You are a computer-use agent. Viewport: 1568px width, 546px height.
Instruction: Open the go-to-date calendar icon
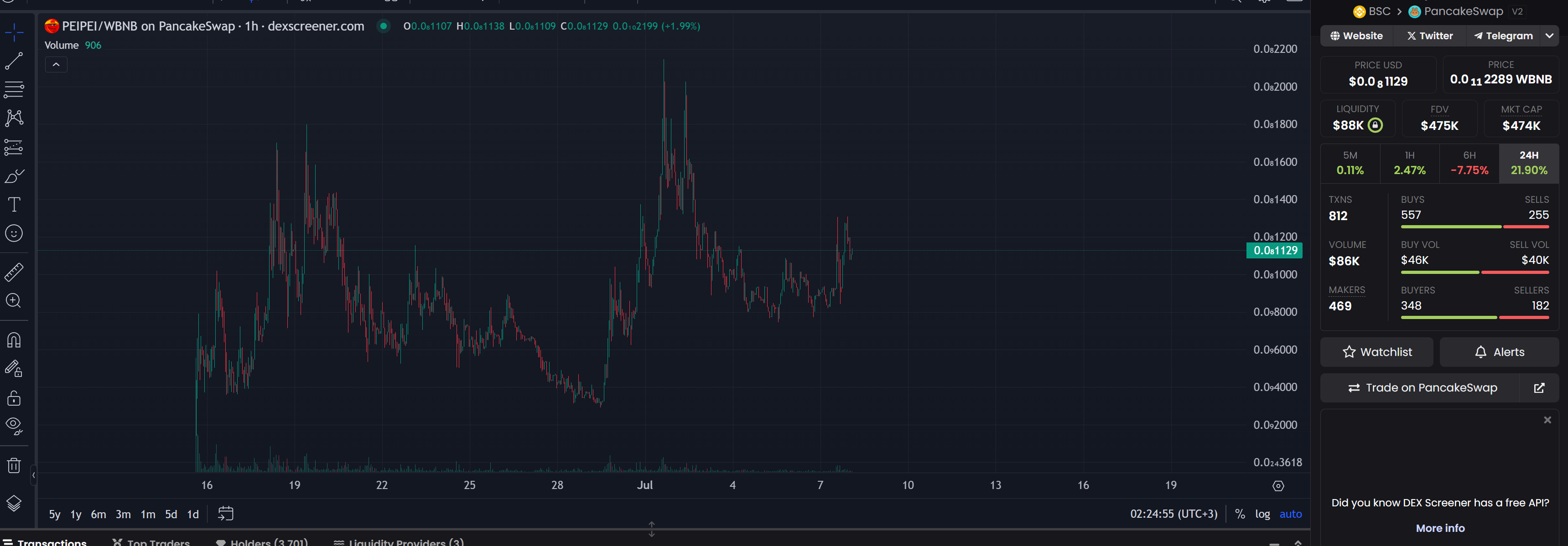pyautogui.click(x=225, y=514)
